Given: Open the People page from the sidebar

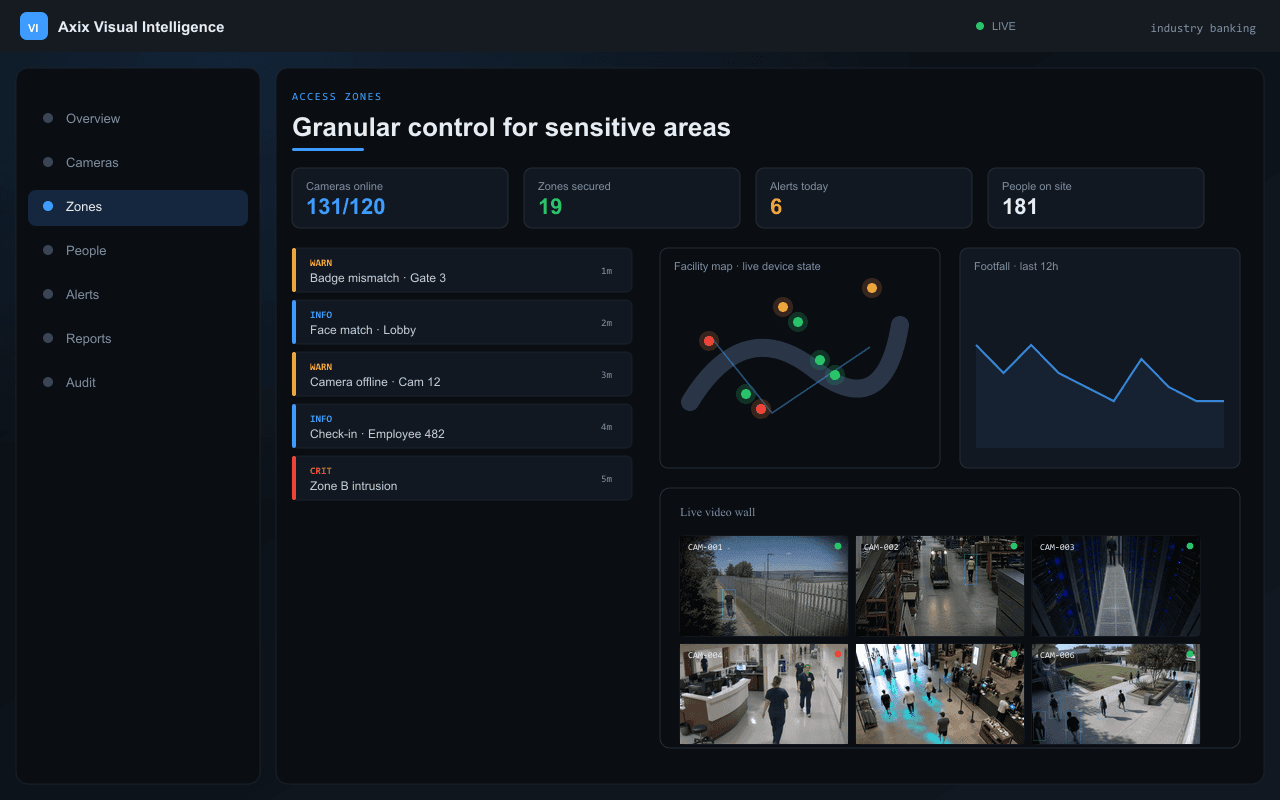Looking at the screenshot, I should (x=138, y=250).
